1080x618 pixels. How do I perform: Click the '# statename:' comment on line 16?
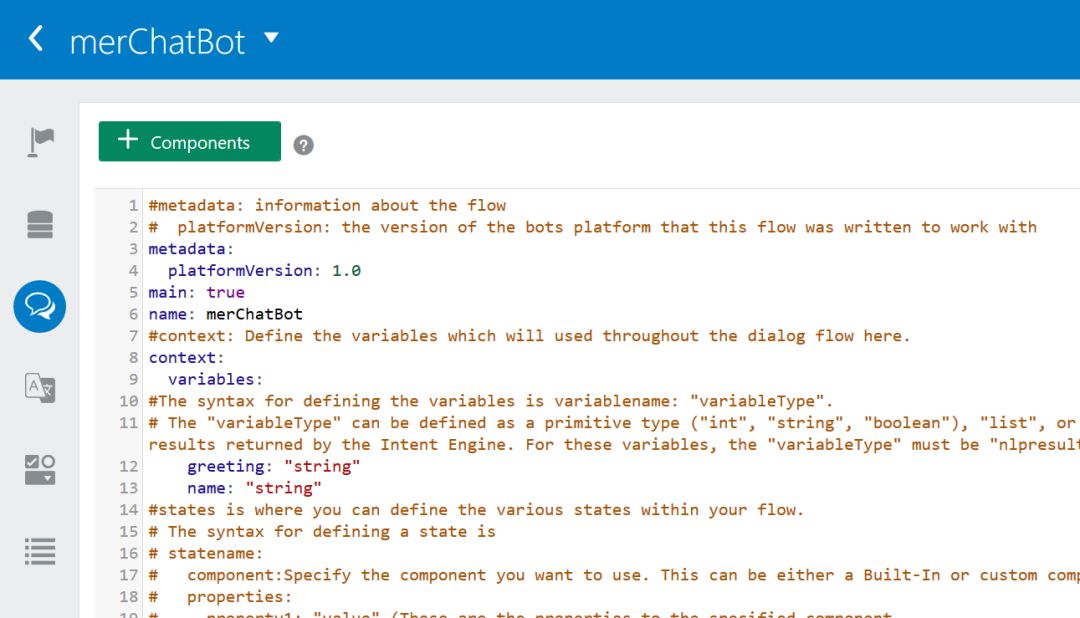tap(206, 553)
